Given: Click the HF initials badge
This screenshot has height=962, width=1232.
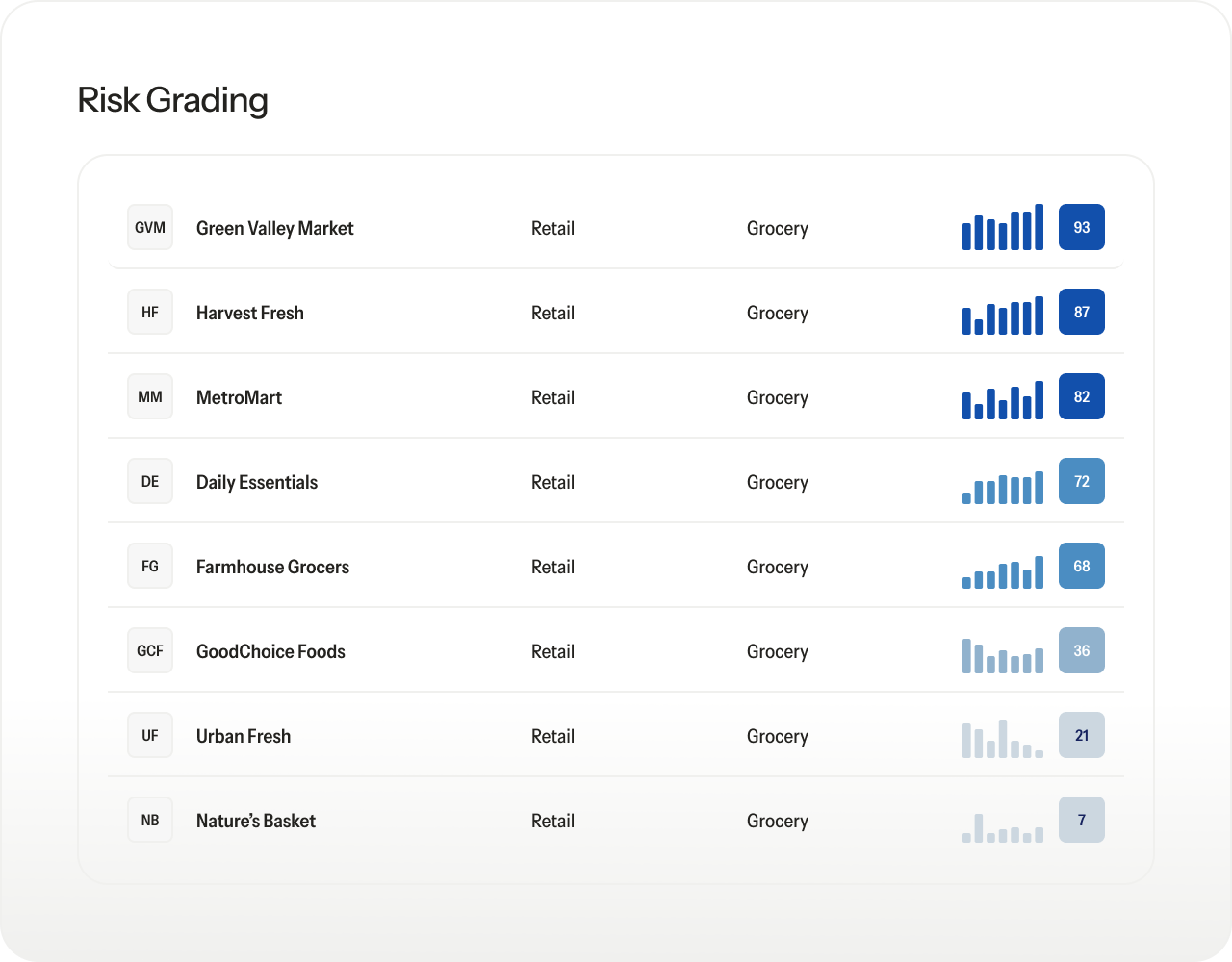Looking at the screenshot, I should pyautogui.click(x=150, y=313).
